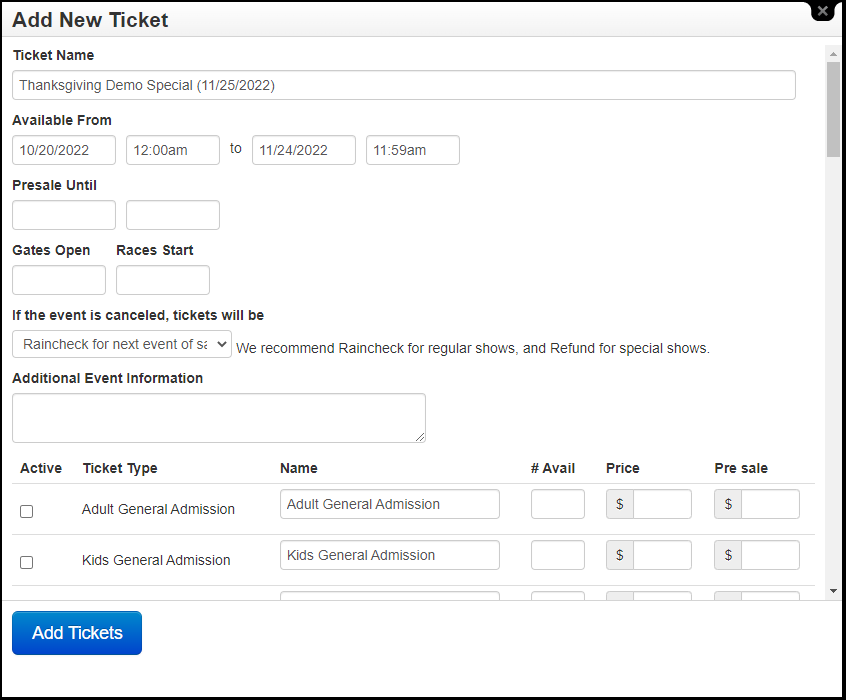Click the Presale Until date field

tap(63, 215)
